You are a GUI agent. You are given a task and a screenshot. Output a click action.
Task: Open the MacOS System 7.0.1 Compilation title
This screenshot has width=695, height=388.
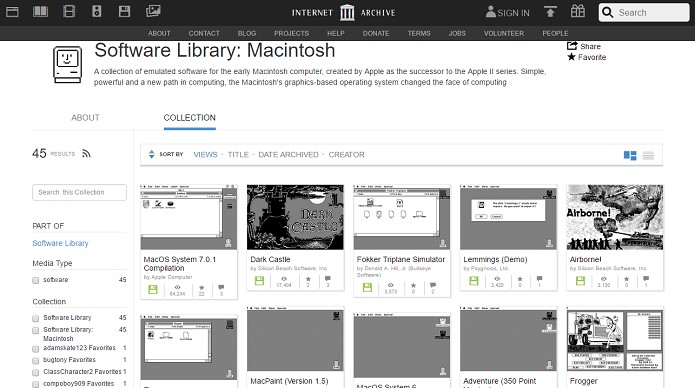click(x=180, y=263)
